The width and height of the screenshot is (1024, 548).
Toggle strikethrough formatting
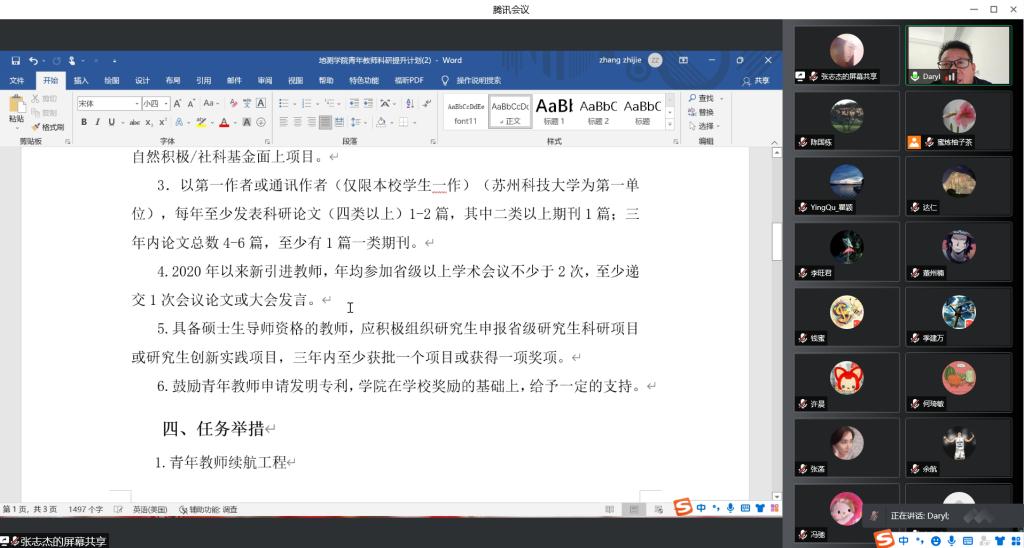[x=135, y=122]
